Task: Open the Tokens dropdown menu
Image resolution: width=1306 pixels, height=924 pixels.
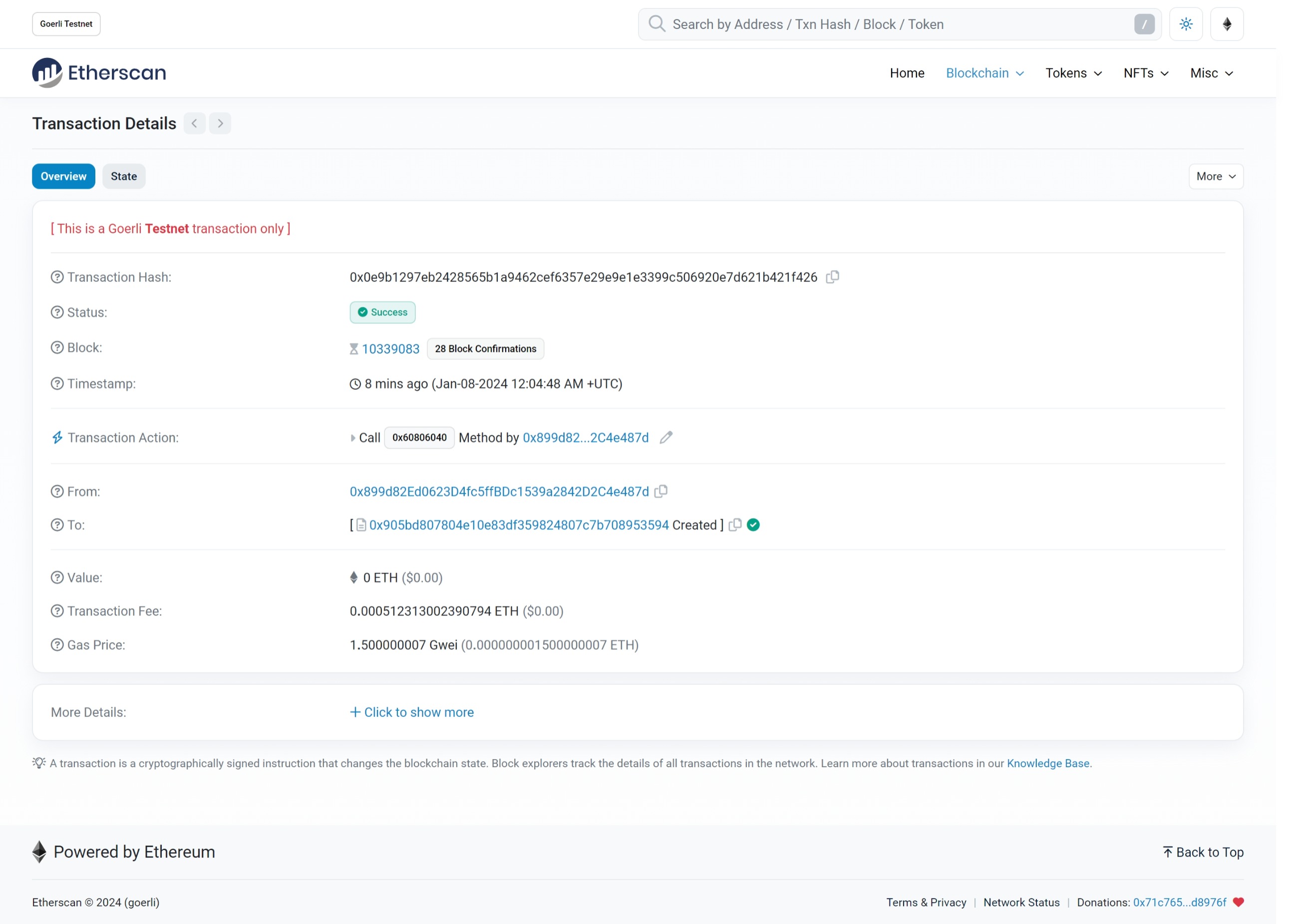Action: coord(1073,73)
